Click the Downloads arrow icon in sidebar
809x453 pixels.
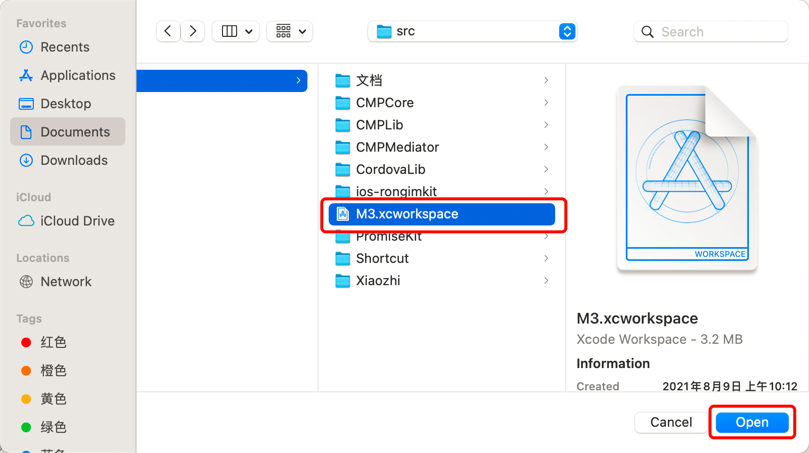[26, 160]
